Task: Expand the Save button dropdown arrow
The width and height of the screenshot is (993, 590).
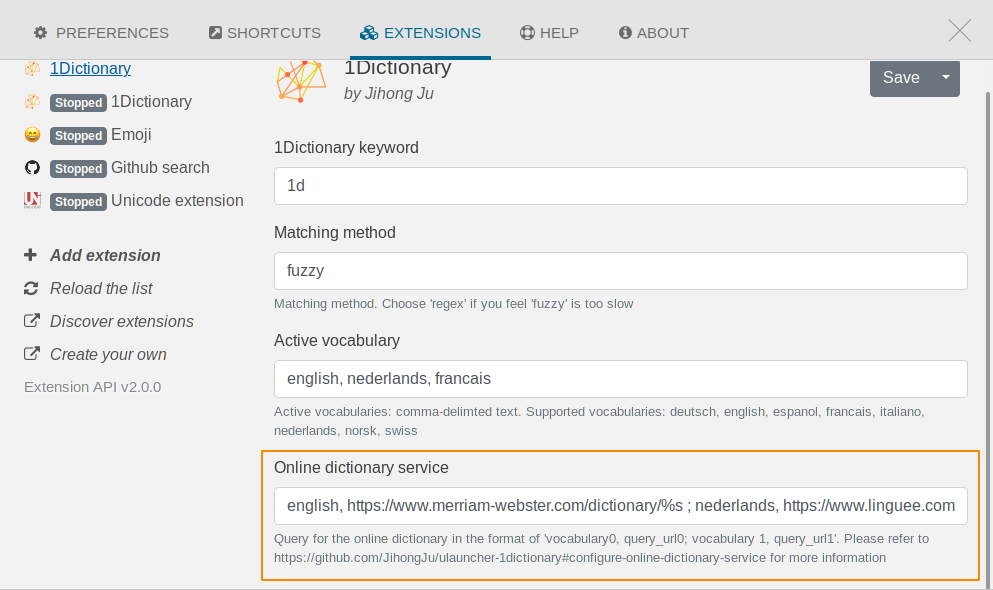Action: tap(946, 78)
